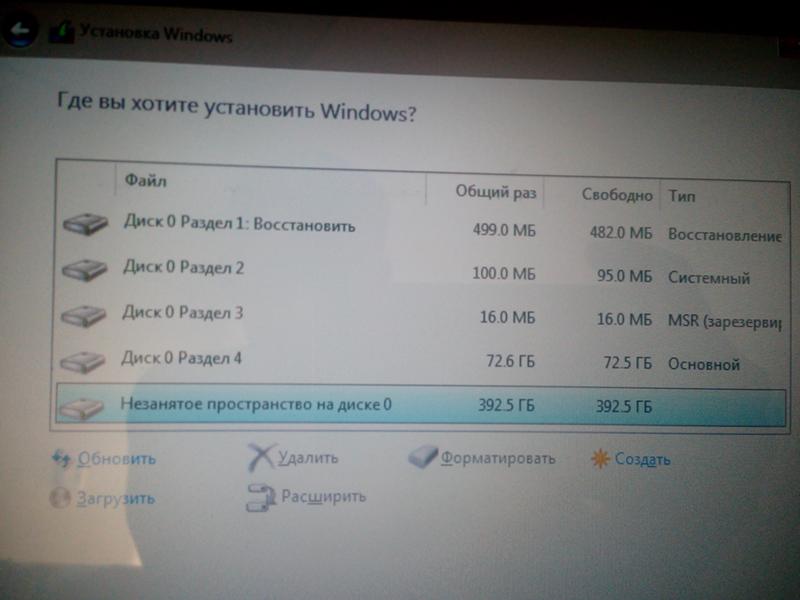Click the 499.0 МБ total size cell
800x600 pixels.
point(504,230)
